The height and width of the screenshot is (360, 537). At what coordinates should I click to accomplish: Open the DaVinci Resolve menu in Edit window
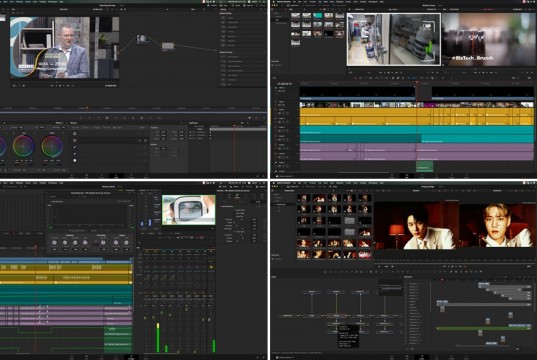[x=284, y=1]
